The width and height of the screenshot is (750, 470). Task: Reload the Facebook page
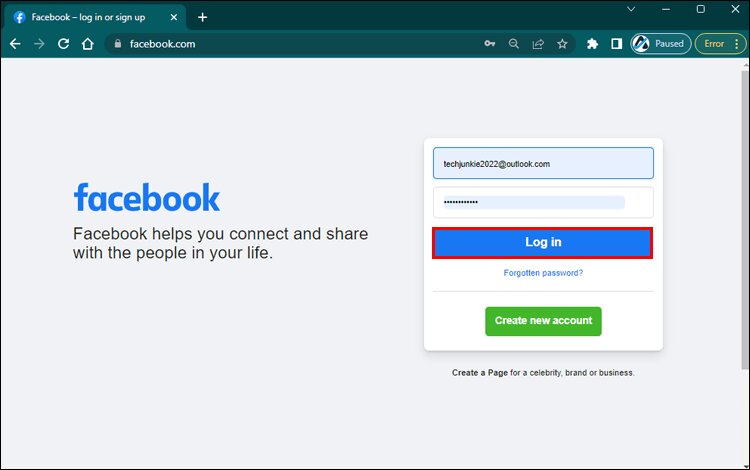(x=63, y=44)
